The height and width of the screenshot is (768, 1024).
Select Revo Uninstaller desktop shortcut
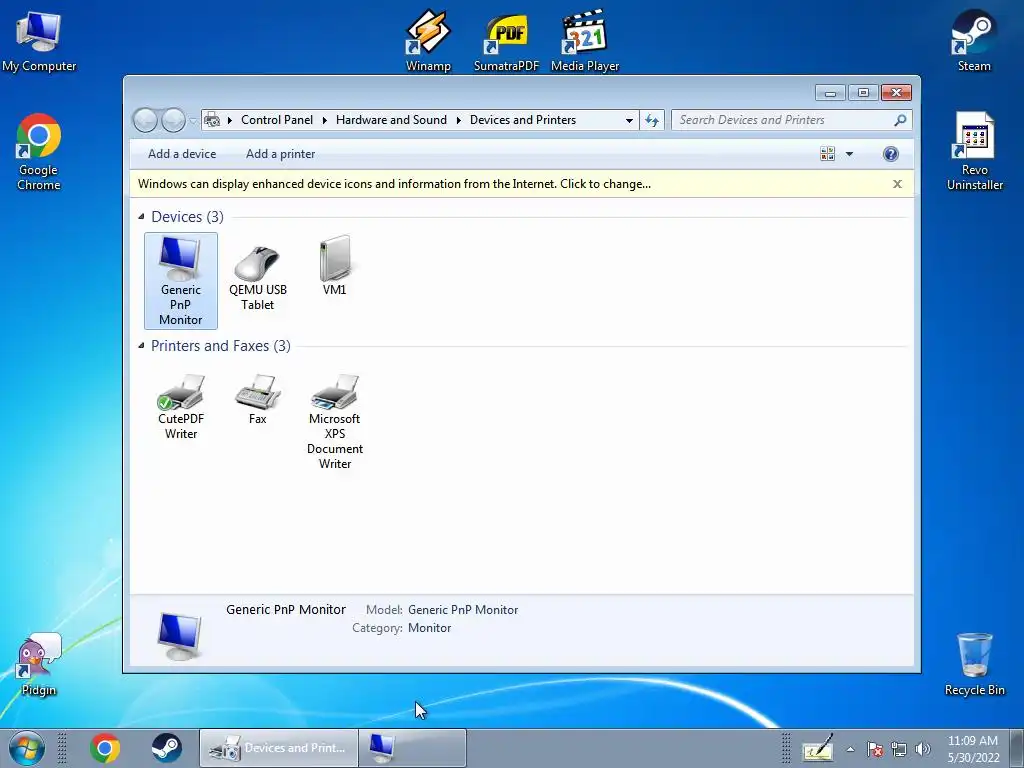[974, 152]
